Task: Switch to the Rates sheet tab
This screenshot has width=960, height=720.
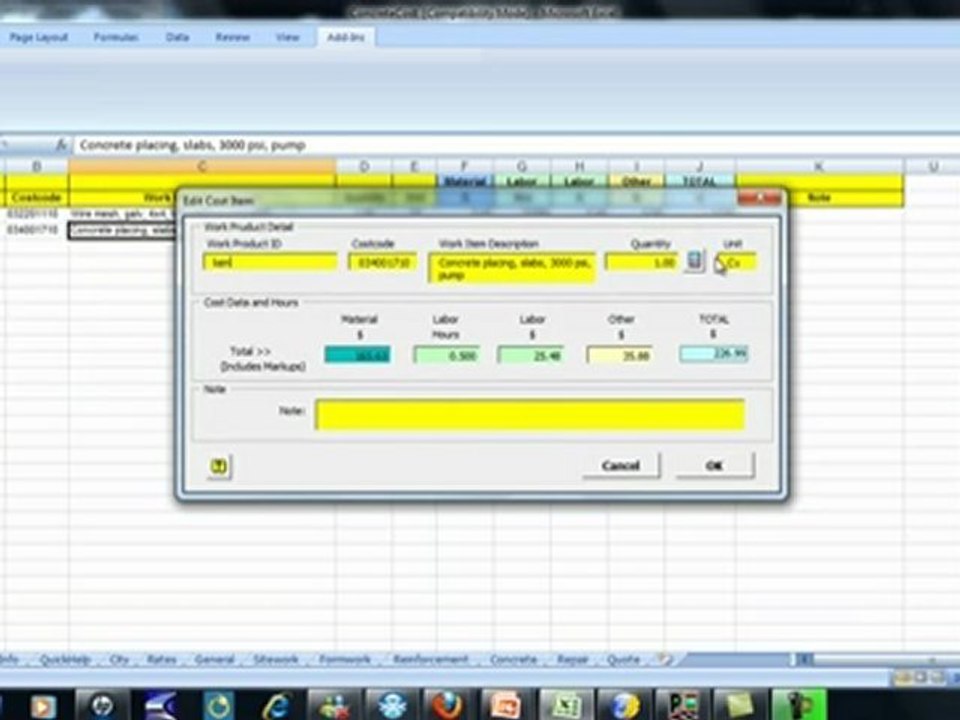Action: (x=162, y=659)
